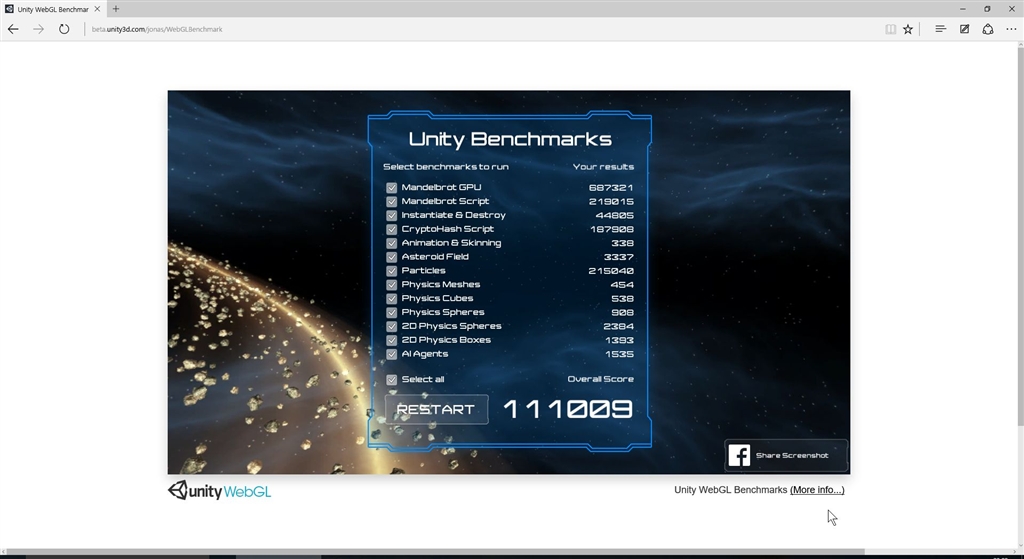The width and height of the screenshot is (1024, 559).
Task: Go back to the previous page
Action: click(x=13, y=29)
